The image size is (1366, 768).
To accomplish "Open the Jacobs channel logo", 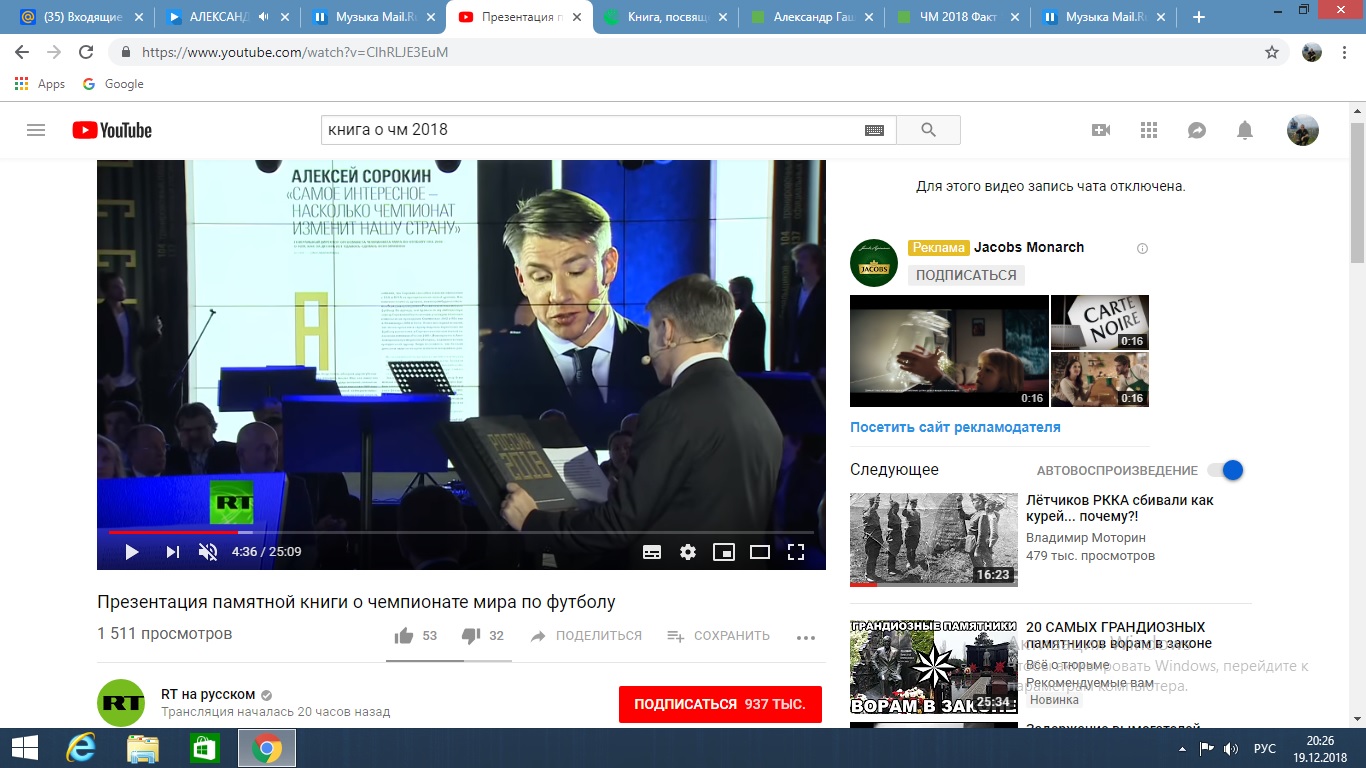I will [874, 263].
